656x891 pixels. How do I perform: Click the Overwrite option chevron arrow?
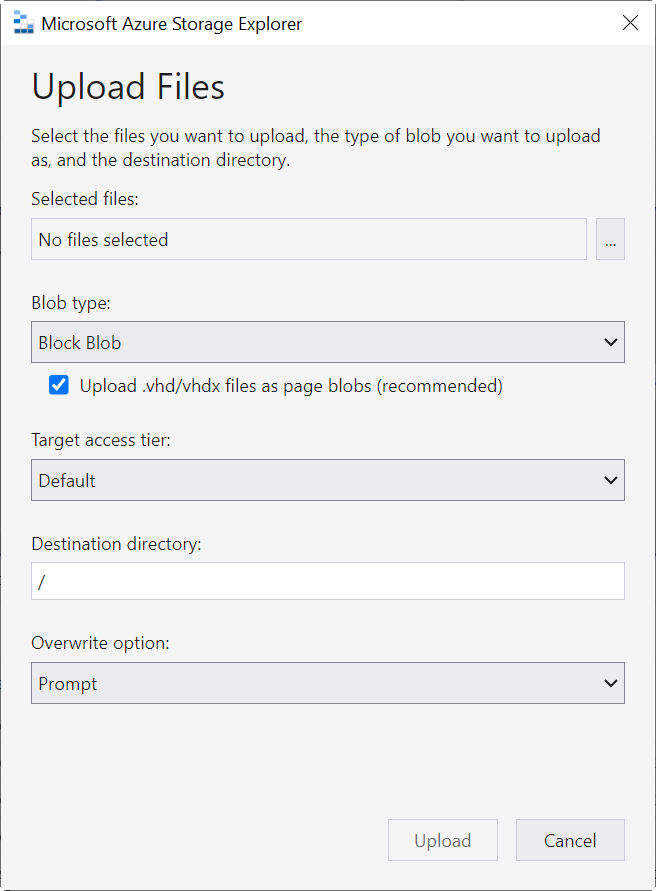point(611,684)
